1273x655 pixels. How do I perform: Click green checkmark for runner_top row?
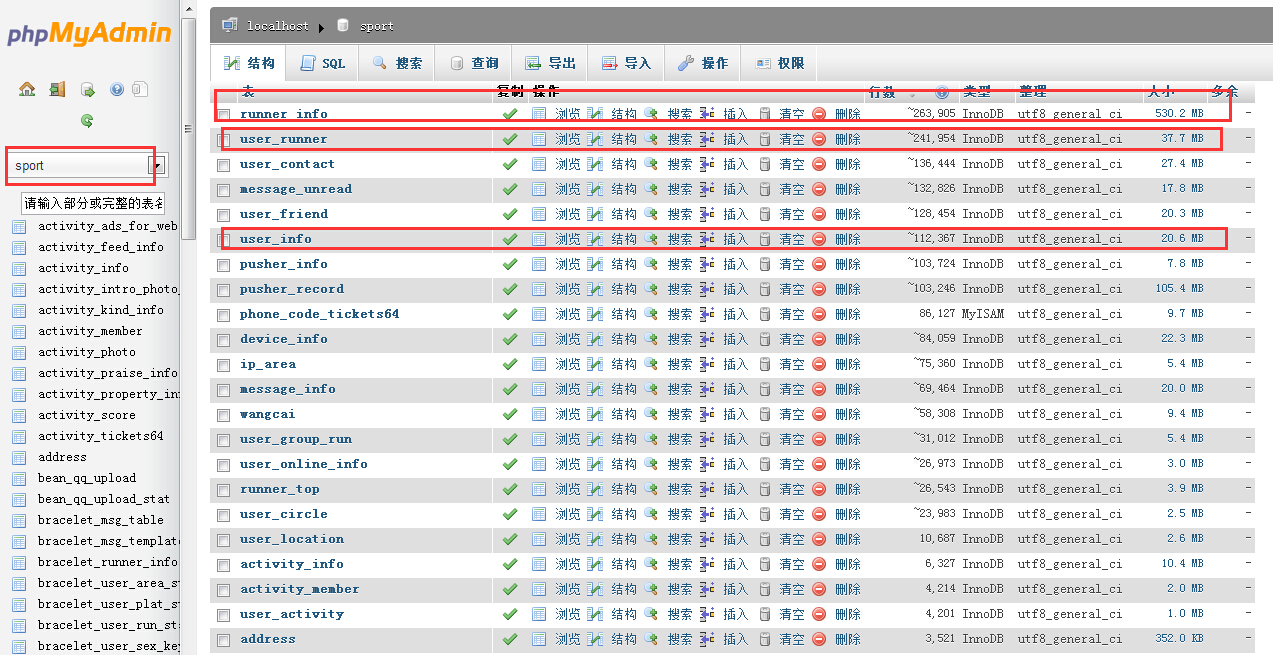510,489
